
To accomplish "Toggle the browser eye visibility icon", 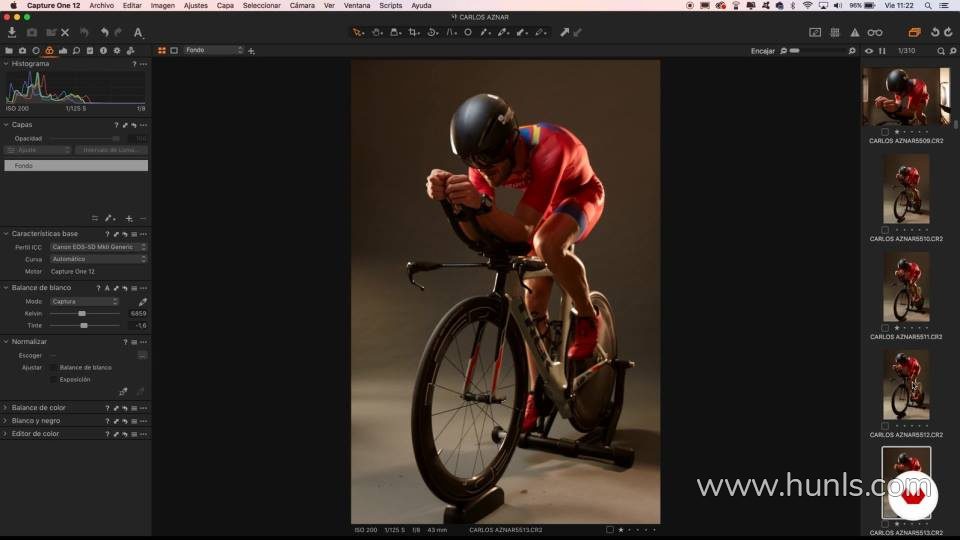I will pos(869,51).
